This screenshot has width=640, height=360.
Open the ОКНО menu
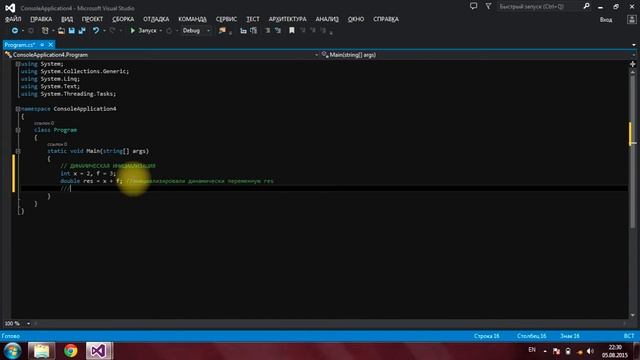click(x=356, y=19)
